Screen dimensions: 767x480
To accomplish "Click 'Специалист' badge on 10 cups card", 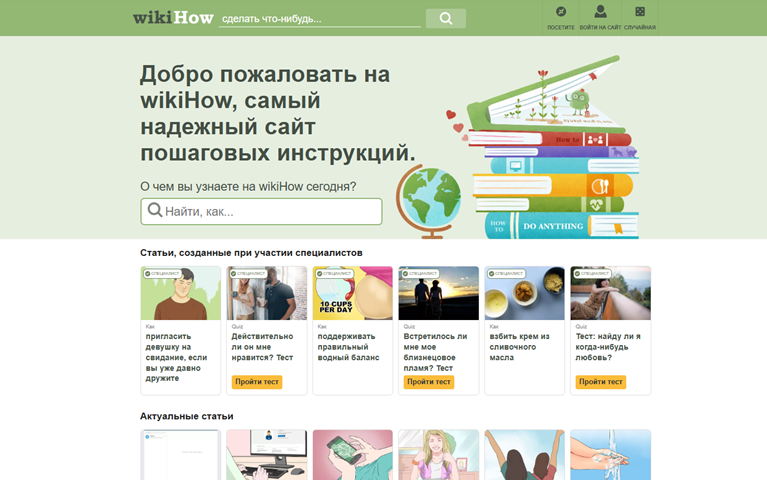I will pos(334,274).
